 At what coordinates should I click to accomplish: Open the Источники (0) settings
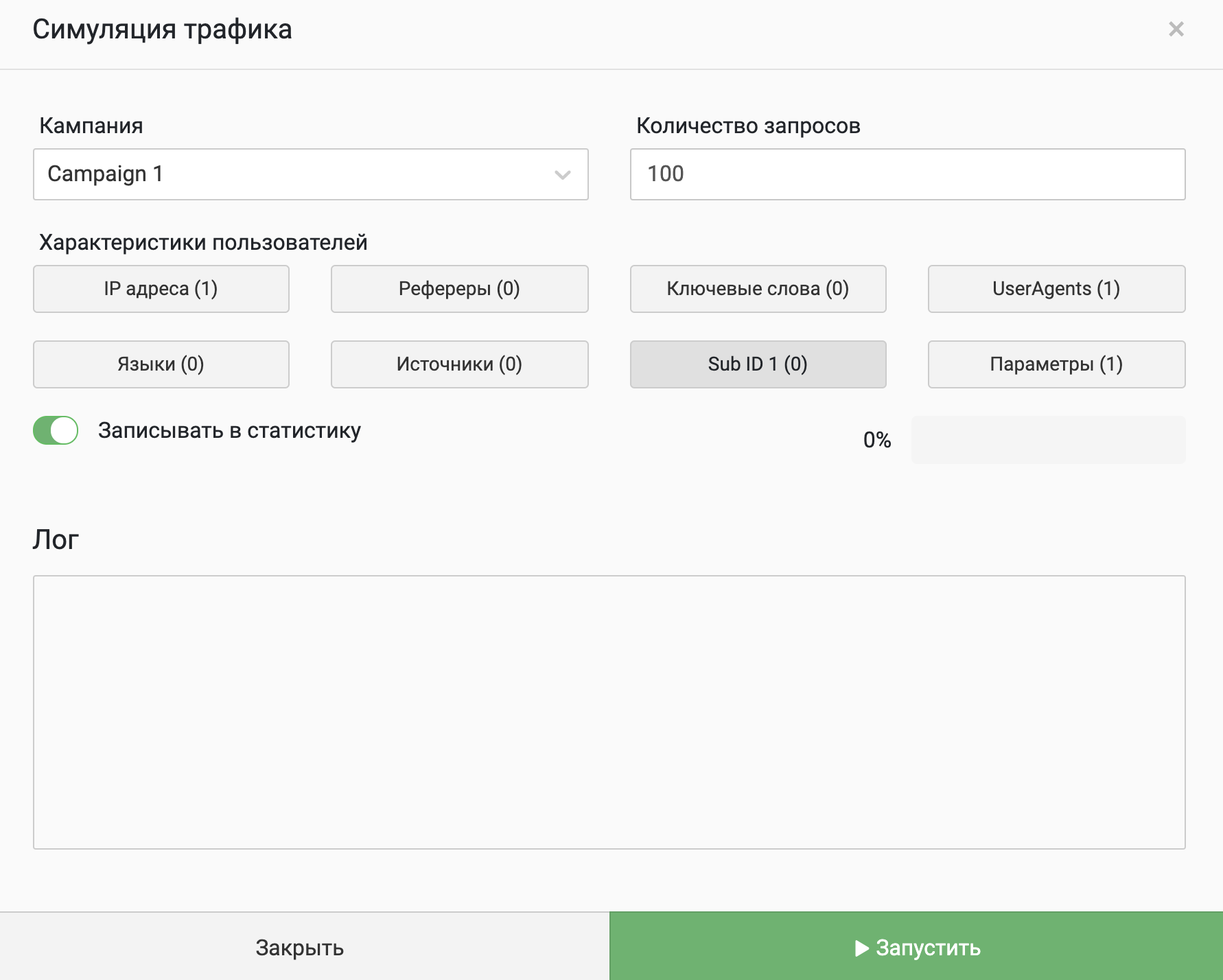pos(460,364)
